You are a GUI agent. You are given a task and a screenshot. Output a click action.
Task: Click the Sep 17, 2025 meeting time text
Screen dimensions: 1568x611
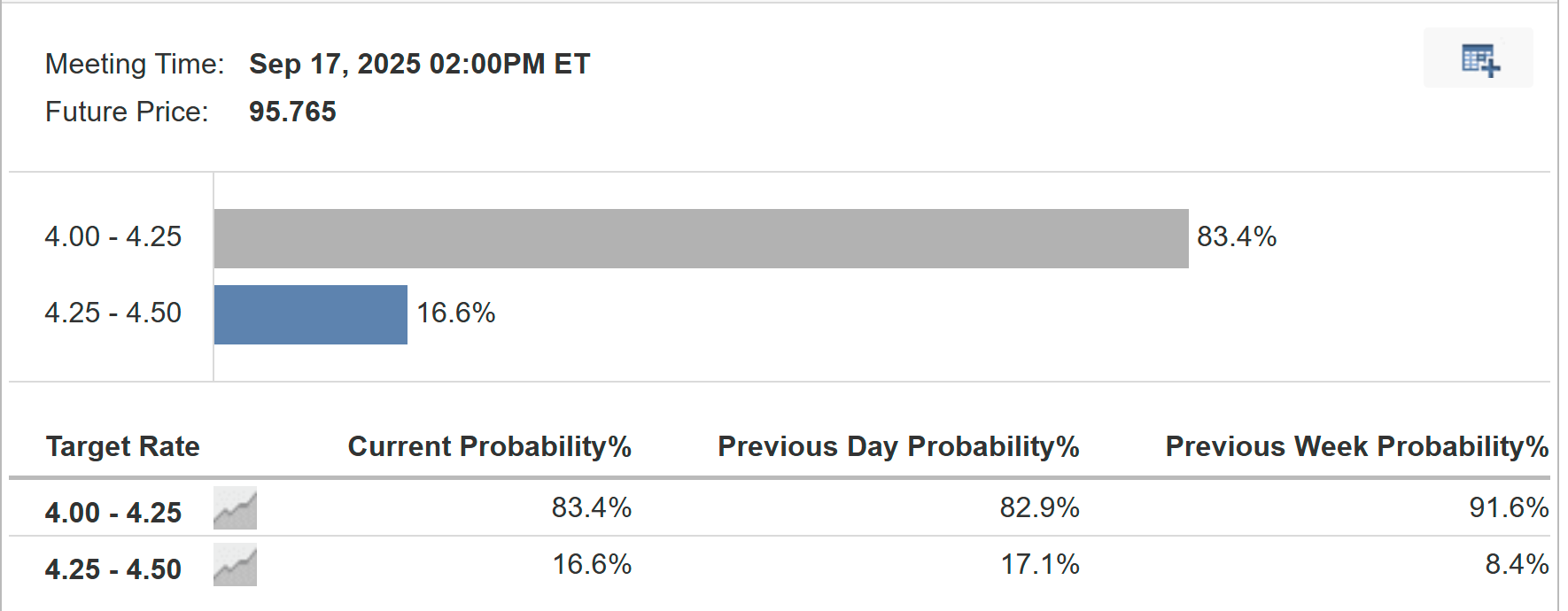pos(419,64)
